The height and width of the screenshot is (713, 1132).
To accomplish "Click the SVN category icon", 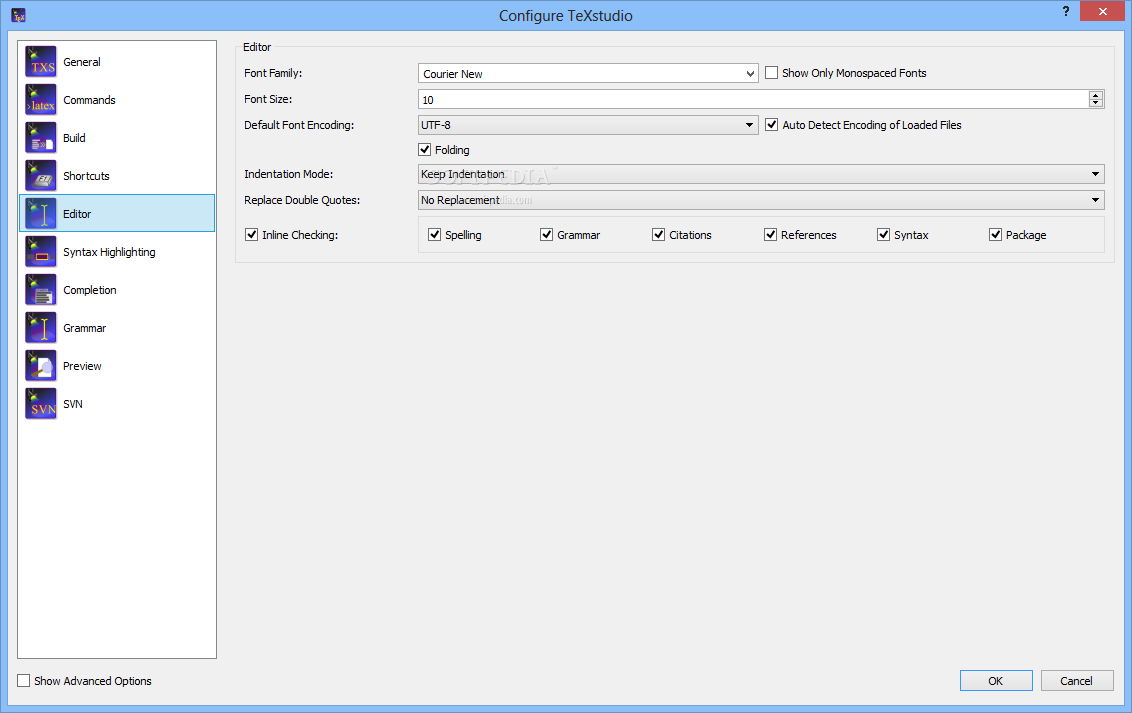I will coord(41,404).
